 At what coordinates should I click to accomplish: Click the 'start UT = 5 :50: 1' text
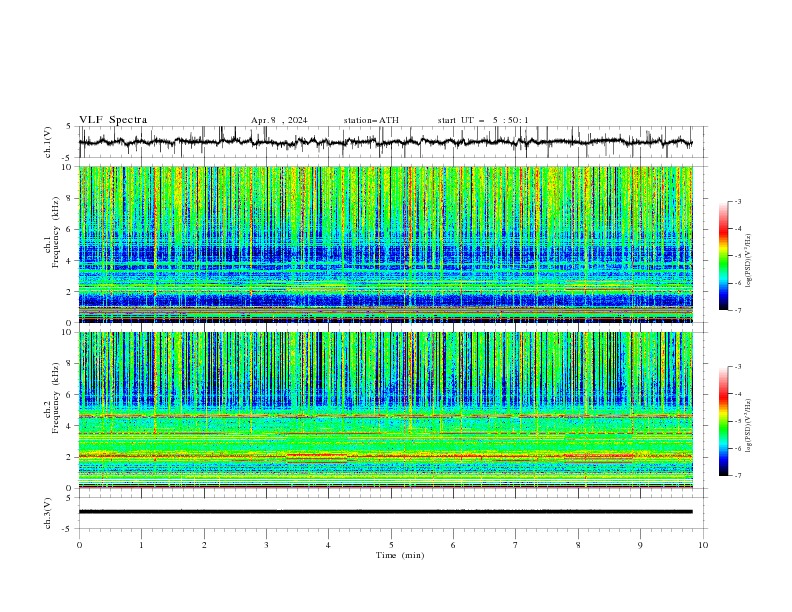[483, 120]
